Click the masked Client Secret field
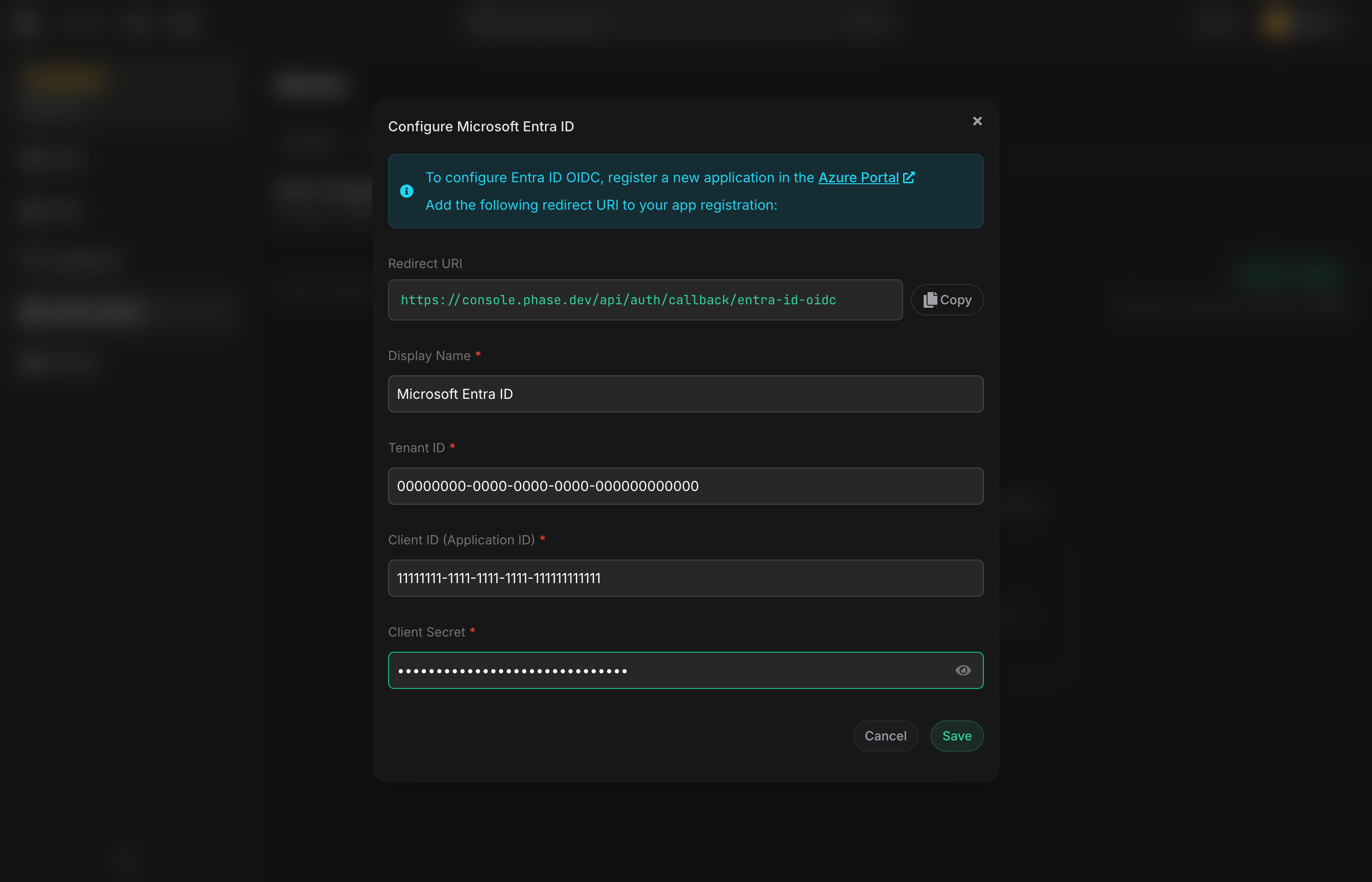Screen dimensions: 1372x882 [659, 670]
